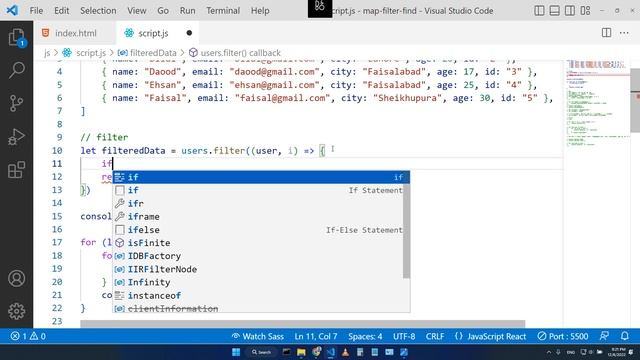Click Spaces: 4 indentation setting
The image size is (640, 360).
[x=365, y=336]
